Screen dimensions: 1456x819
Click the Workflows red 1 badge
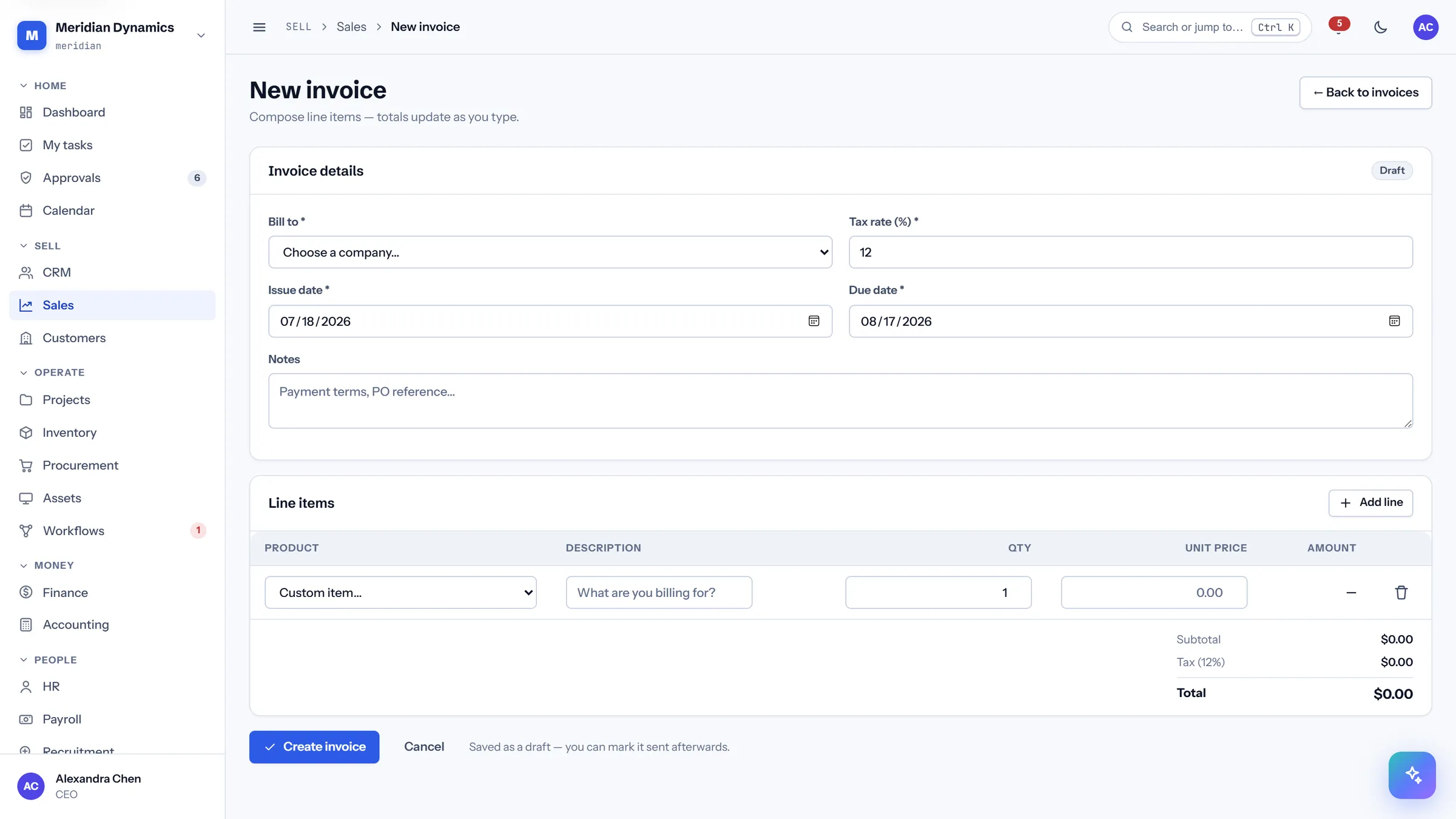pos(198,531)
